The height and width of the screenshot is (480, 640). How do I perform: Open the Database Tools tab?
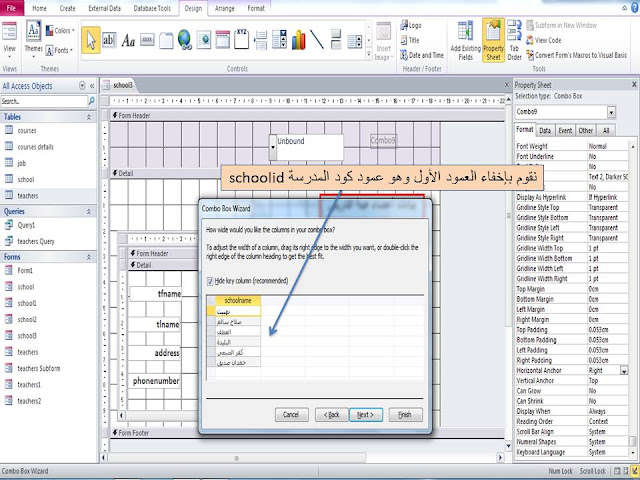pos(152,8)
